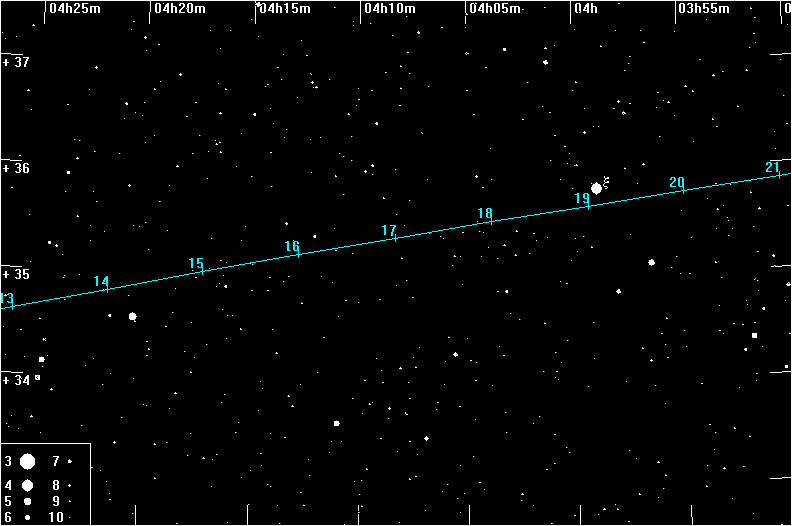Image resolution: width=792 pixels, height=526 pixels.
Task: Click the 04h10m right ascension label
Action: coord(389,9)
